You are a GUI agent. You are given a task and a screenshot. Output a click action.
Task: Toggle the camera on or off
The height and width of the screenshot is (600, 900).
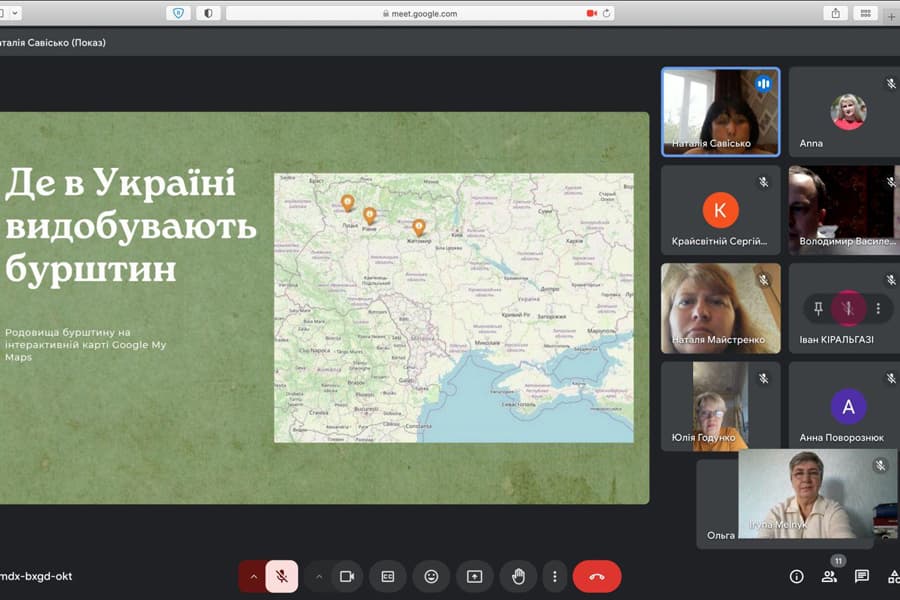pos(347,576)
